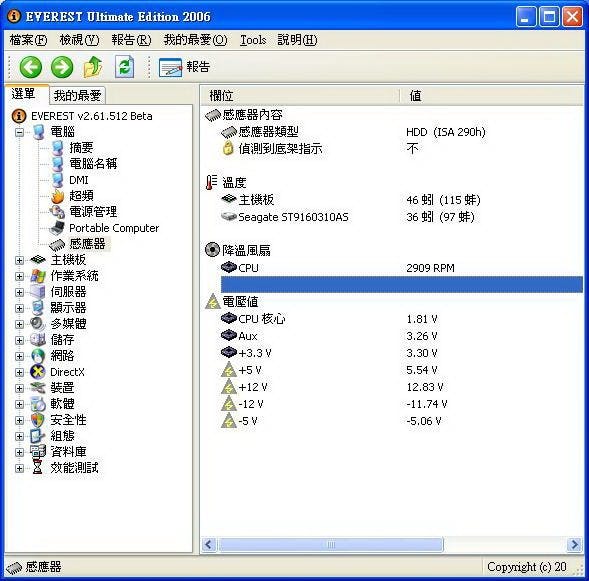Select the 效能測試 hourglass icon
Image resolution: width=589 pixels, height=581 pixels.
coord(38,468)
